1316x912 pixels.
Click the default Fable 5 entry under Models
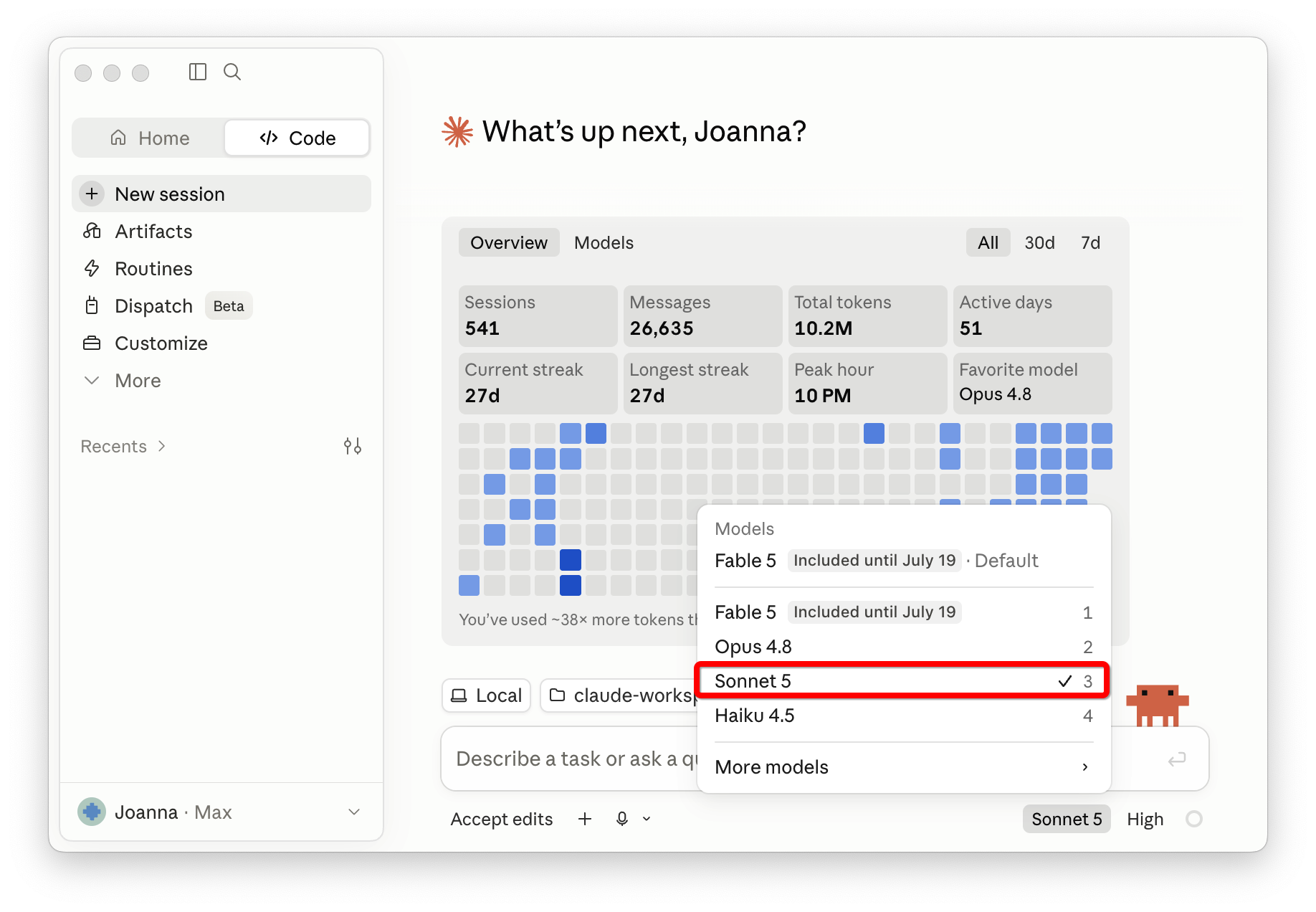pyautogui.click(x=903, y=560)
